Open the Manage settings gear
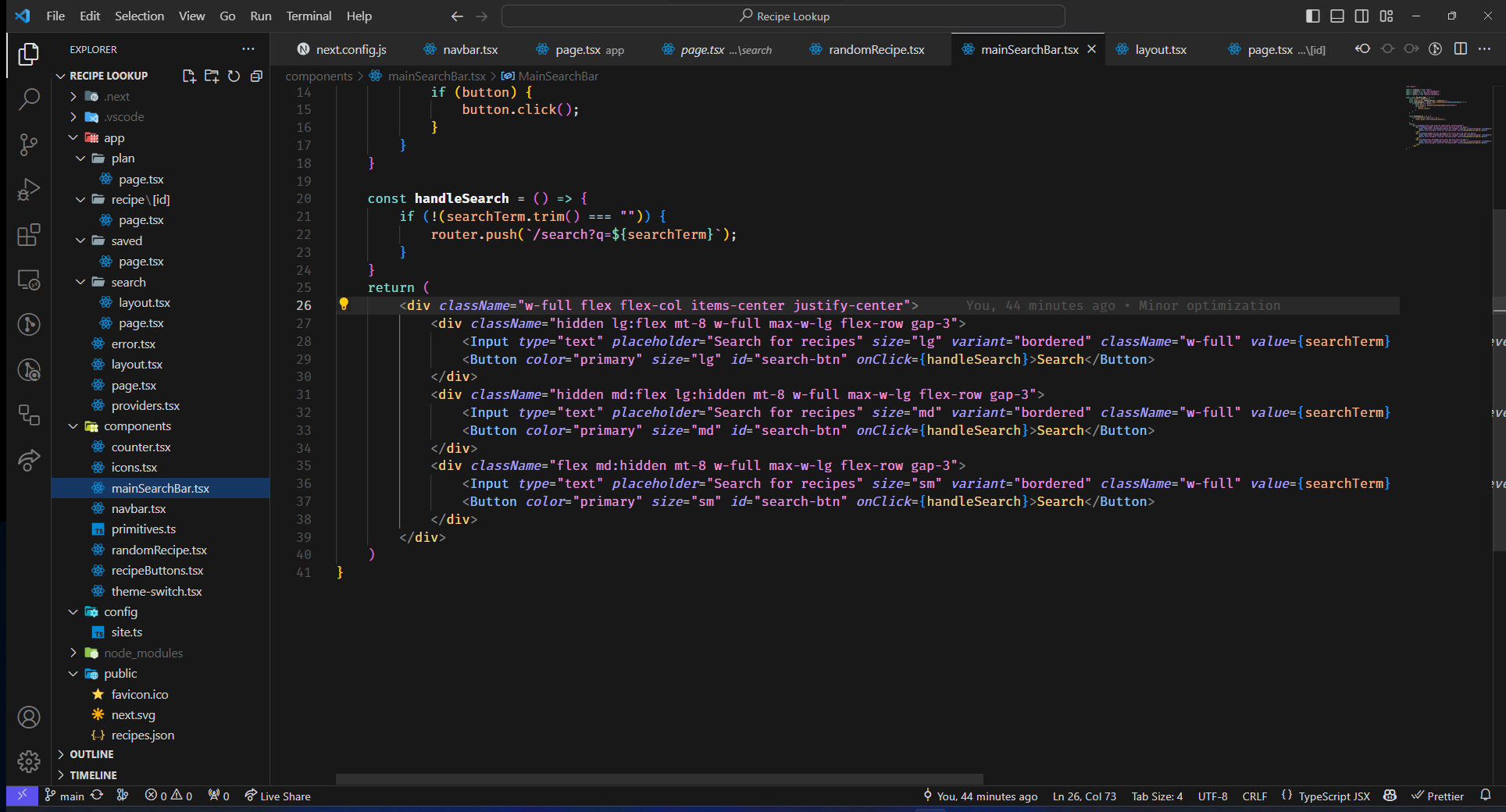 pyautogui.click(x=29, y=761)
